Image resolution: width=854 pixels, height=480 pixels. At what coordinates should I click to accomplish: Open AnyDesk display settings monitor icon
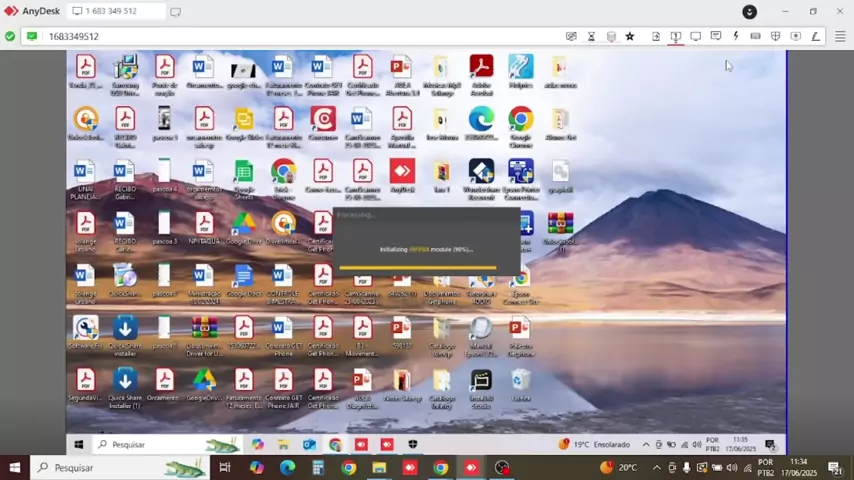pos(696,36)
